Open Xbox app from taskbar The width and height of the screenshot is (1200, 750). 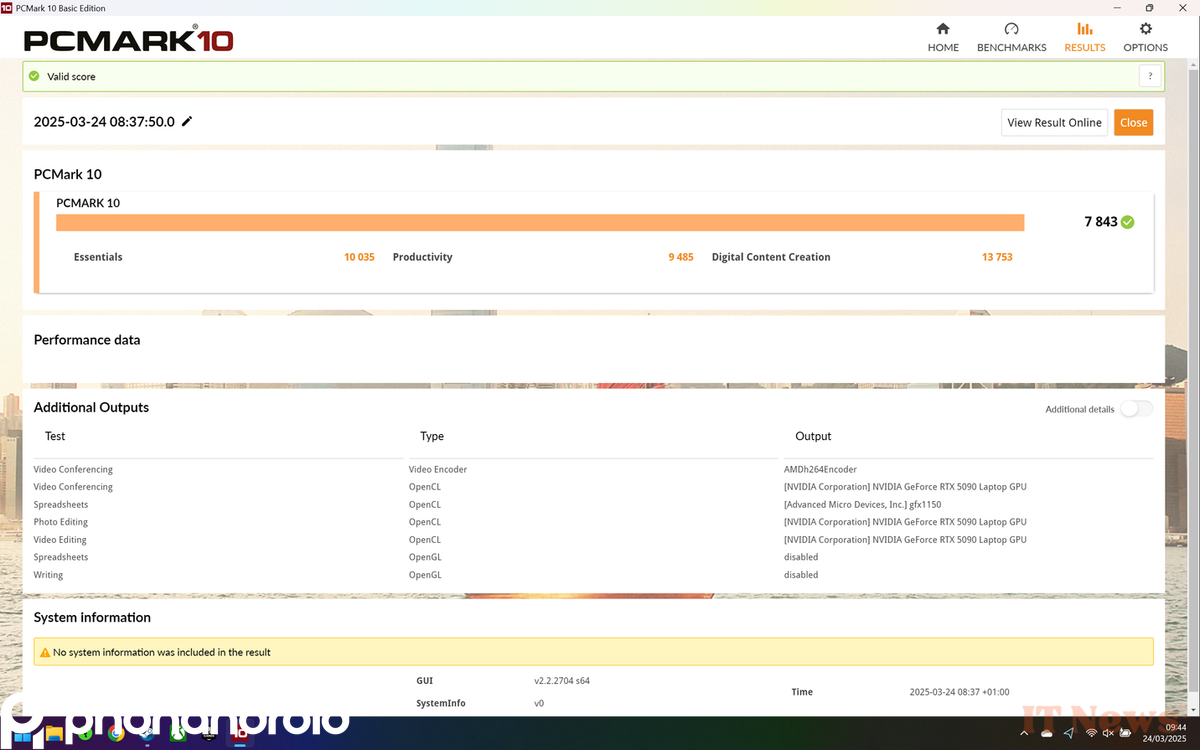[177, 733]
